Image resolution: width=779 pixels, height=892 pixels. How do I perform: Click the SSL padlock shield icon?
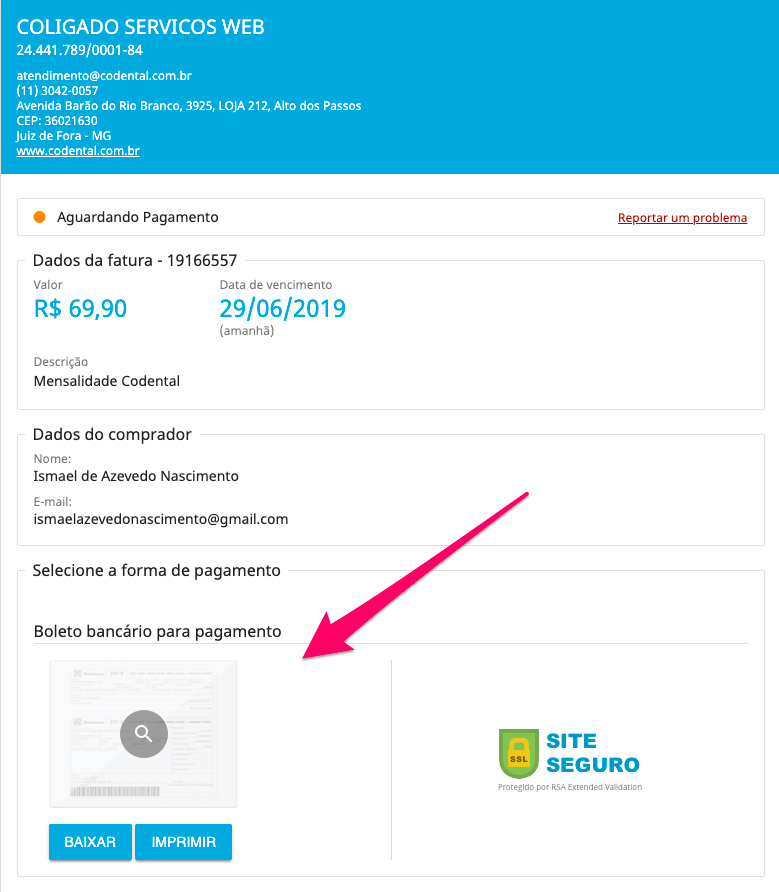pos(518,754)
